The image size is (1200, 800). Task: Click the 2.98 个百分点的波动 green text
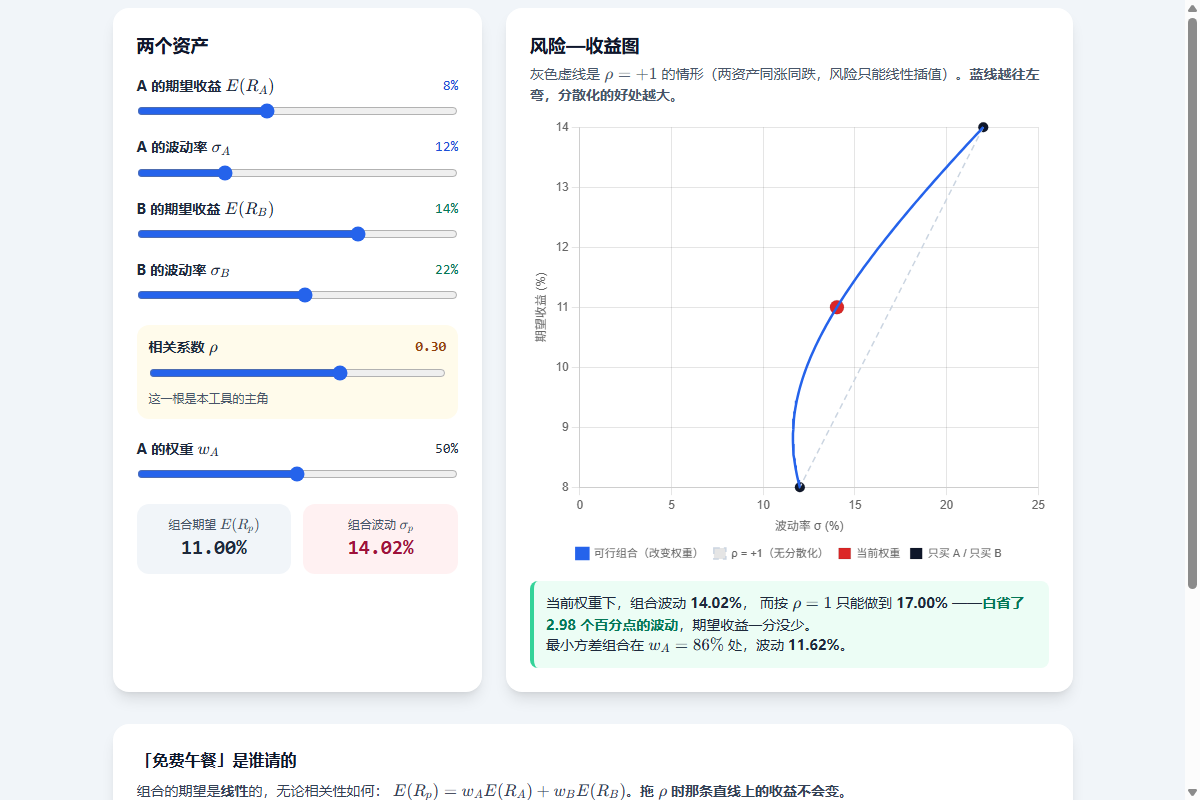pyautogui.click(x=612, y=625)
